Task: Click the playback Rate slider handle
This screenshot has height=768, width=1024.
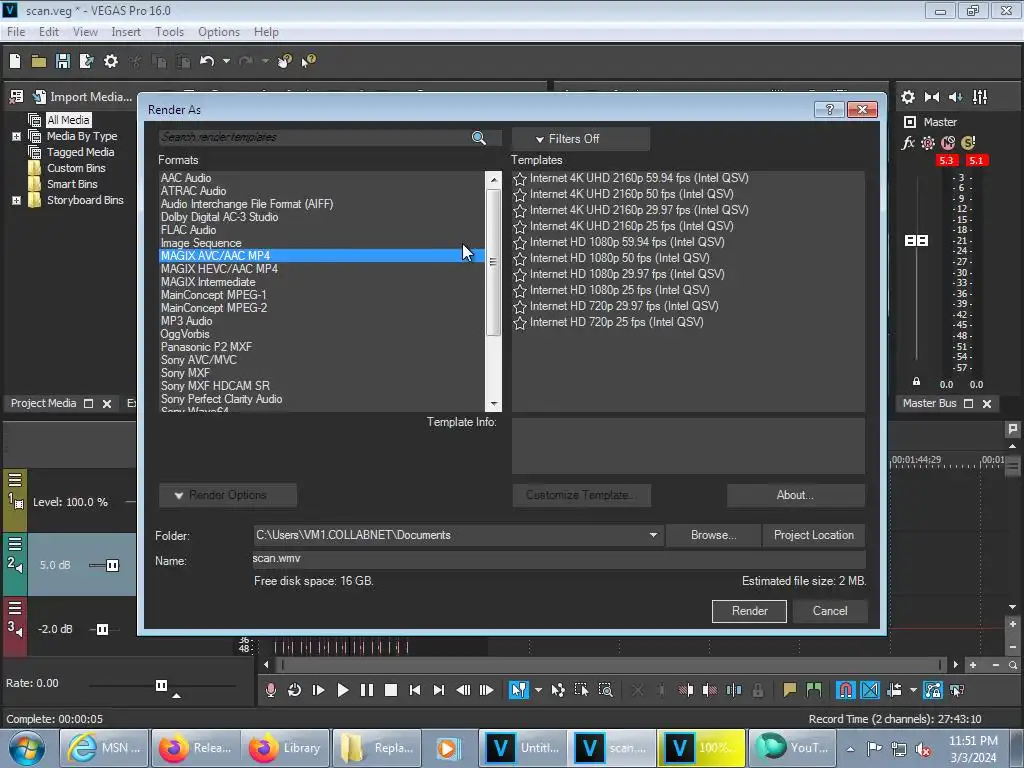Action: pyautogui.click(x=161, y=685)
